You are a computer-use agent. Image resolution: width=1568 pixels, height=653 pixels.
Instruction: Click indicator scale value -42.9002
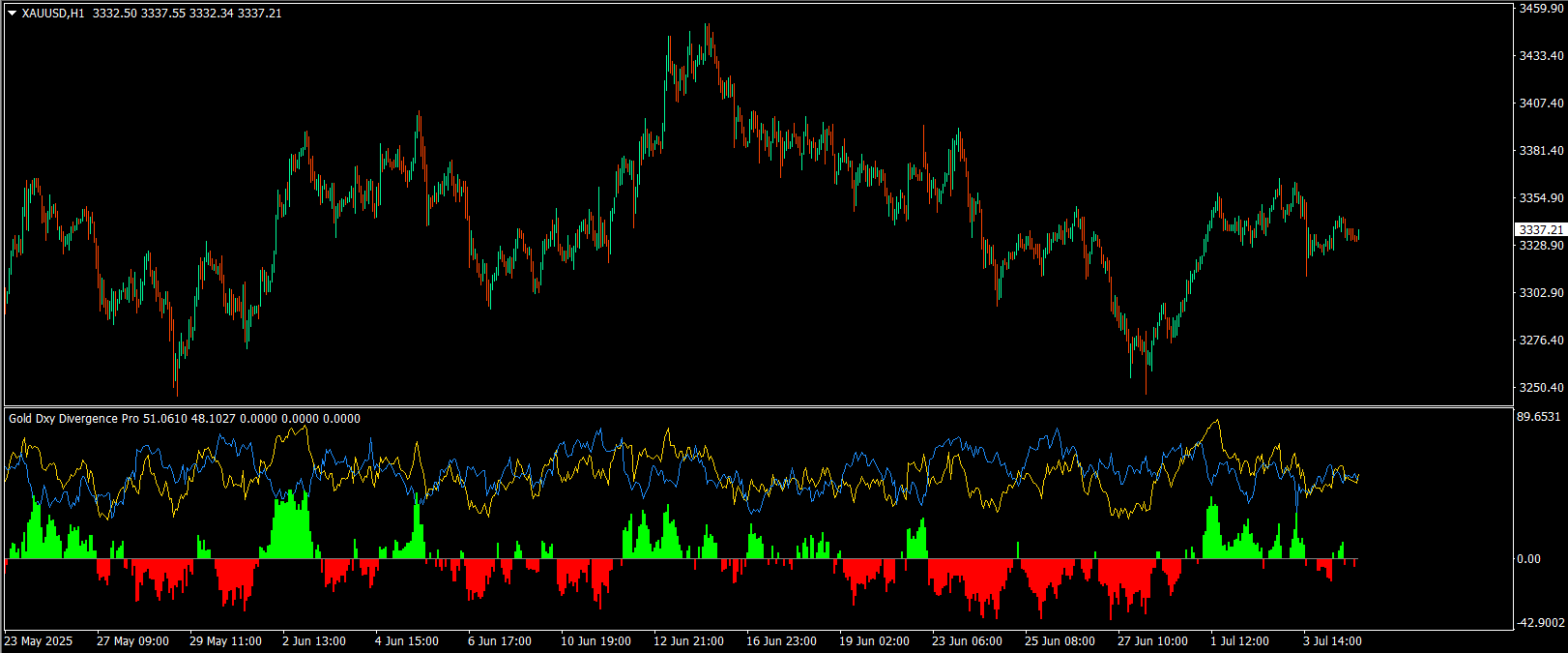1542,623
